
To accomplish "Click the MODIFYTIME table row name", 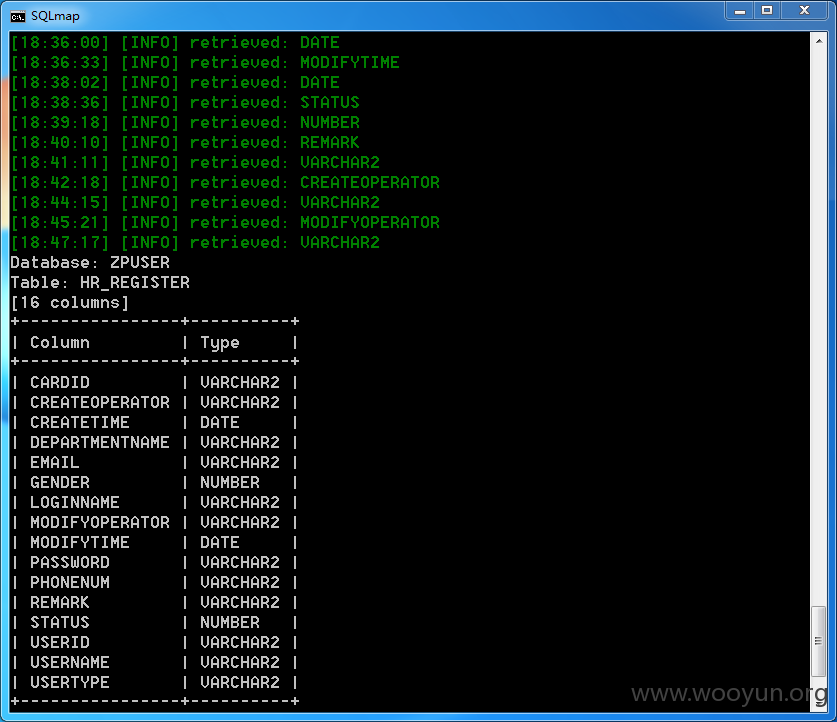I will tap(80, 543).
